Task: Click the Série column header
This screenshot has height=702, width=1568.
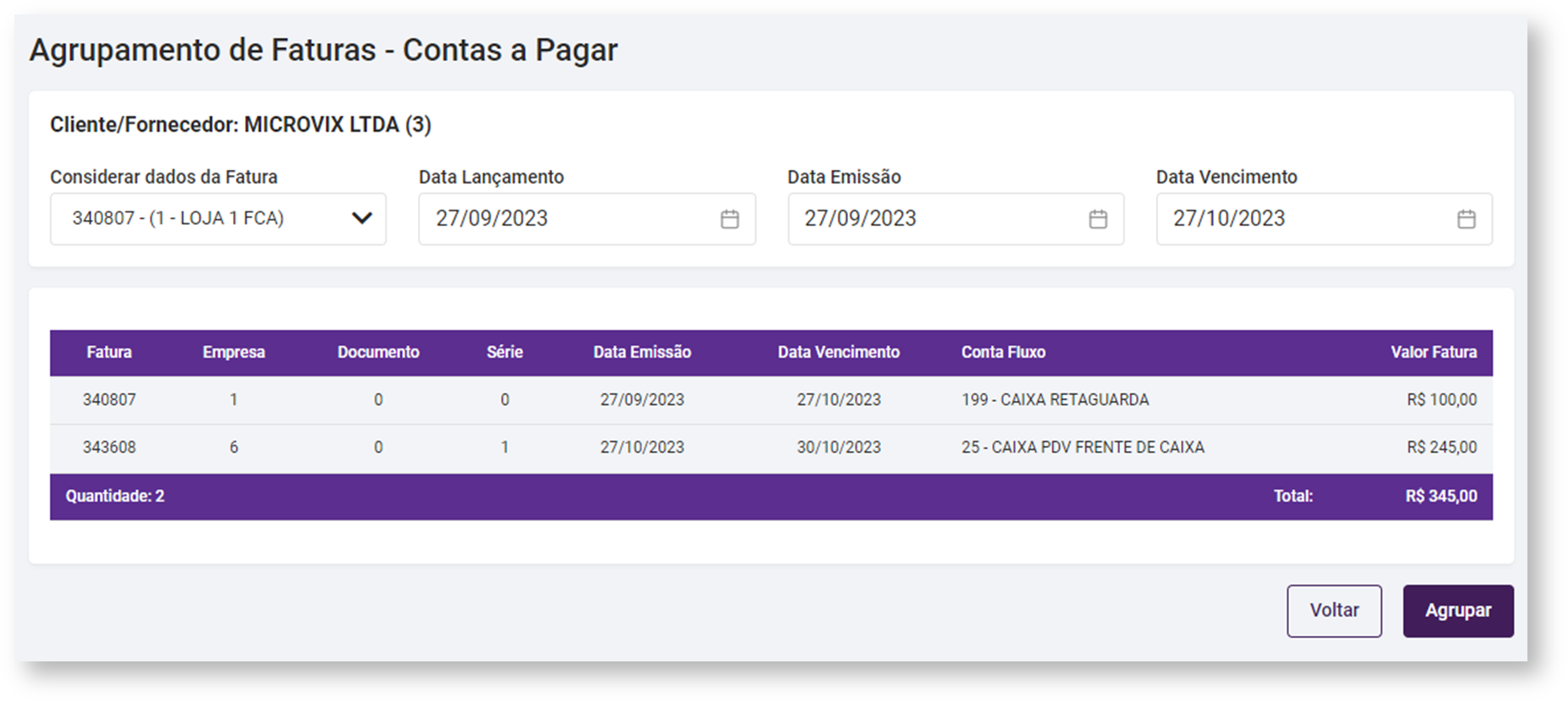Action: click(x=505, y=353)
